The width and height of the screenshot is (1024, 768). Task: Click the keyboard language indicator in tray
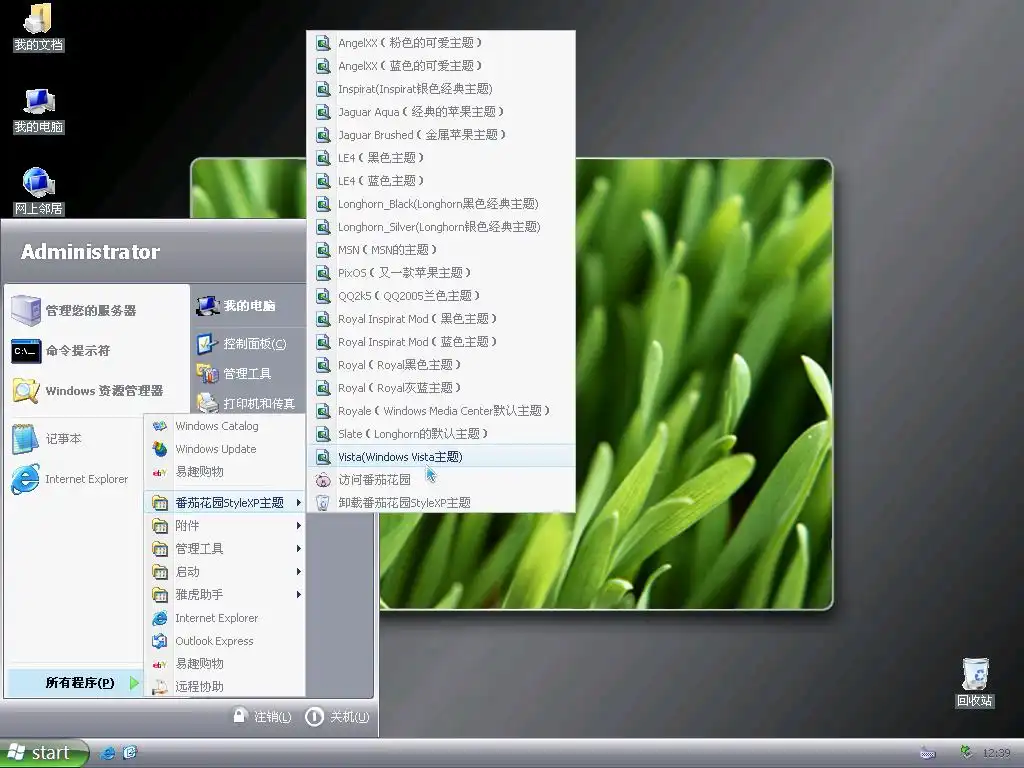[927, 753]
